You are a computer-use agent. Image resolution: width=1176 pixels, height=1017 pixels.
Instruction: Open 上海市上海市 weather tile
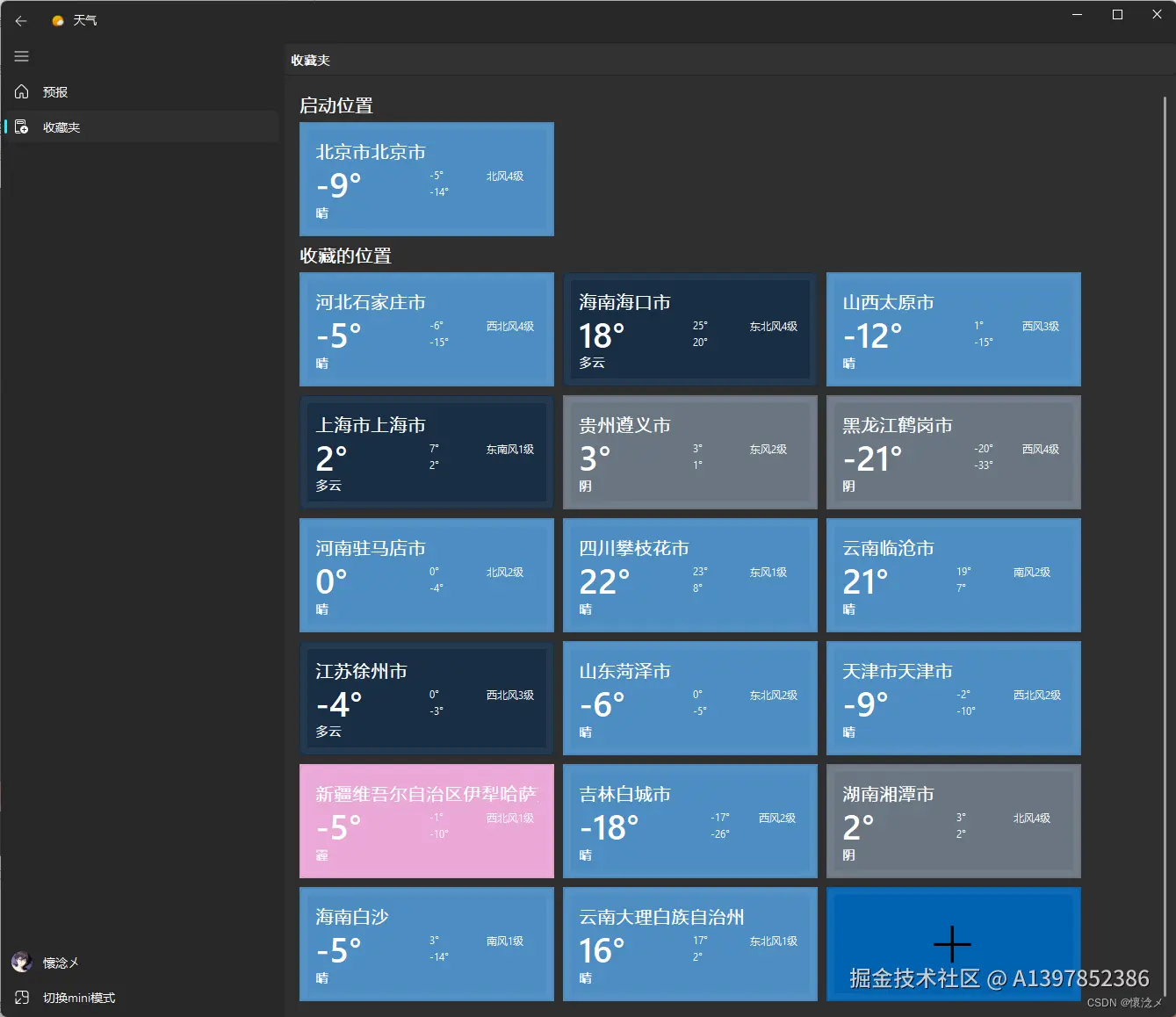427,452
